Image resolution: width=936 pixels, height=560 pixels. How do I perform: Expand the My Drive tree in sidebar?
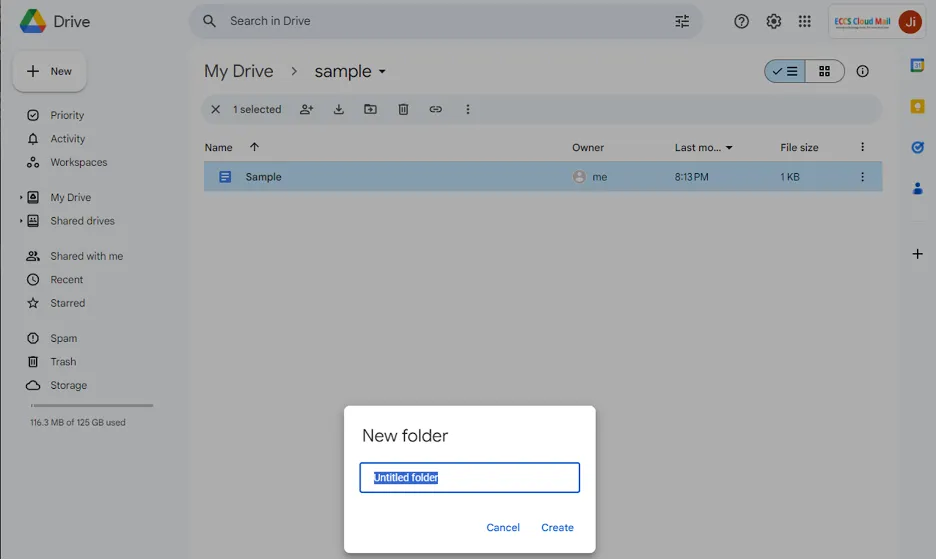click(x=21, y=198)
